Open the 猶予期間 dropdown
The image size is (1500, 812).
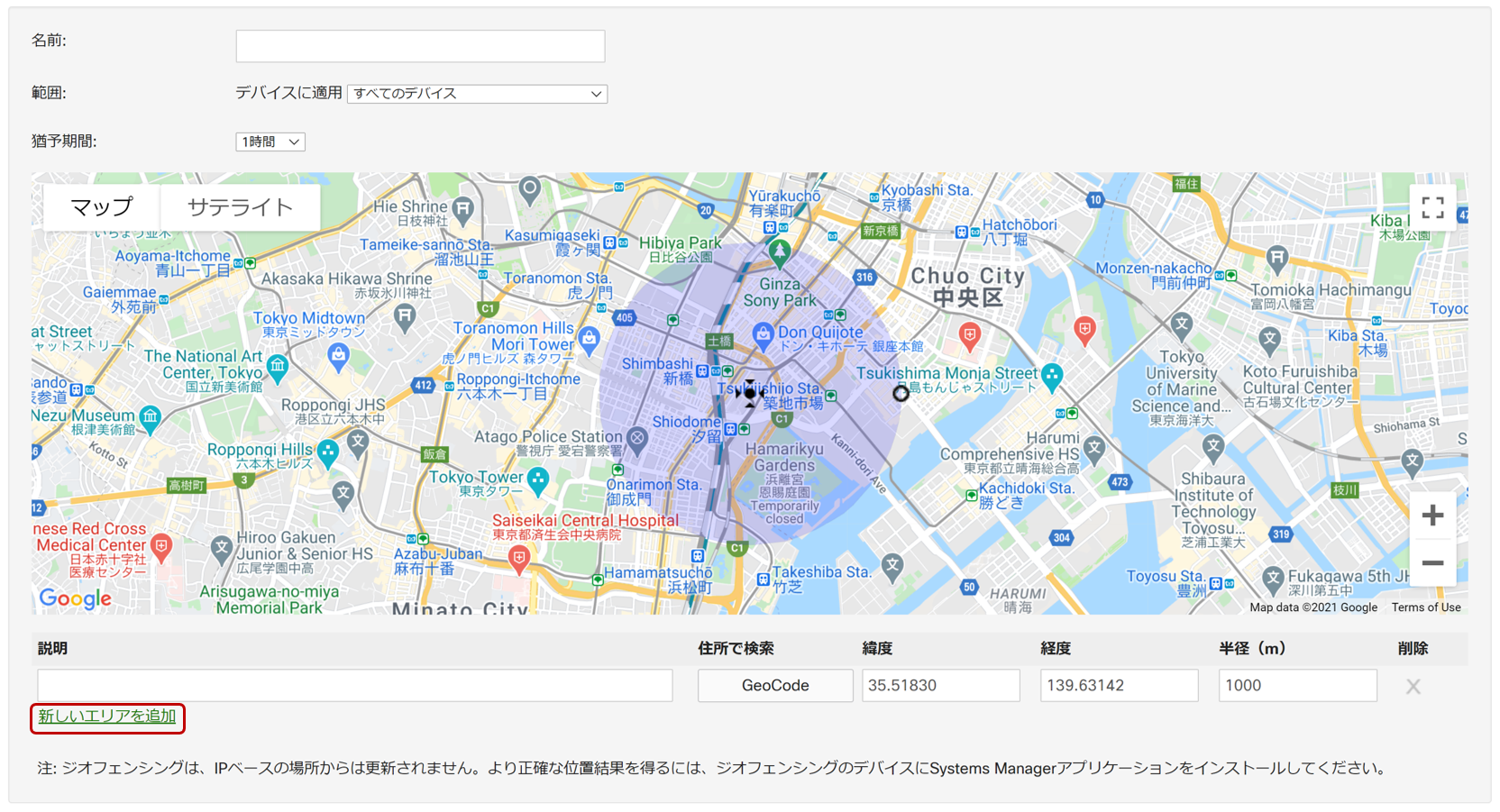[270, 141]
